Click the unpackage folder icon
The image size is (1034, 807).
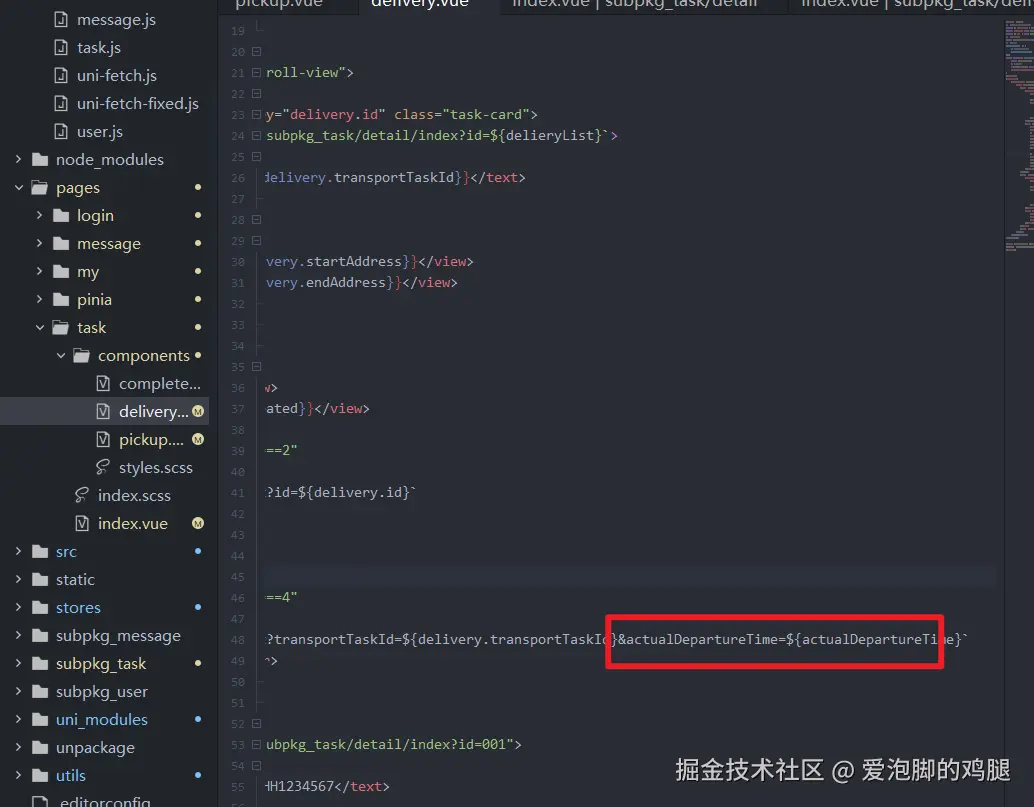40,748
